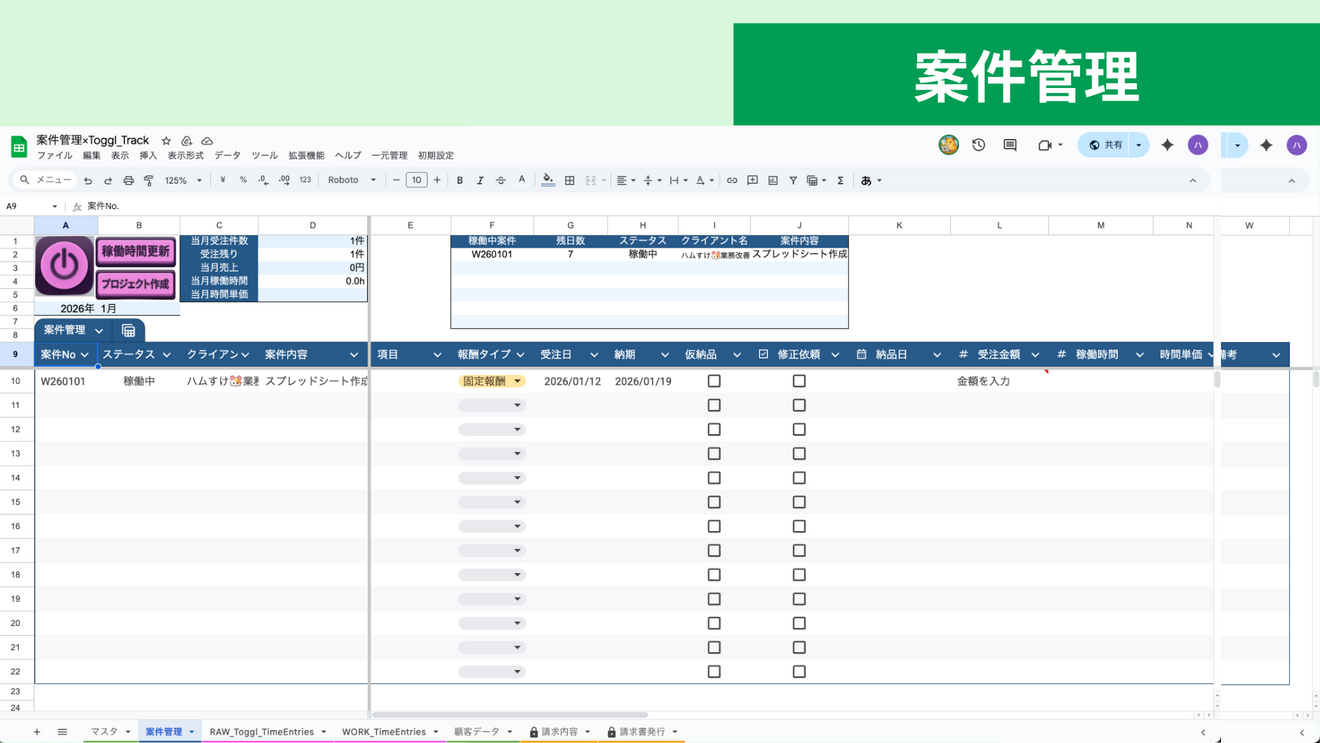The height and width of the screenshot is (743, 1320).
Task: Increase the font size with plus
Action: (437, 181)
